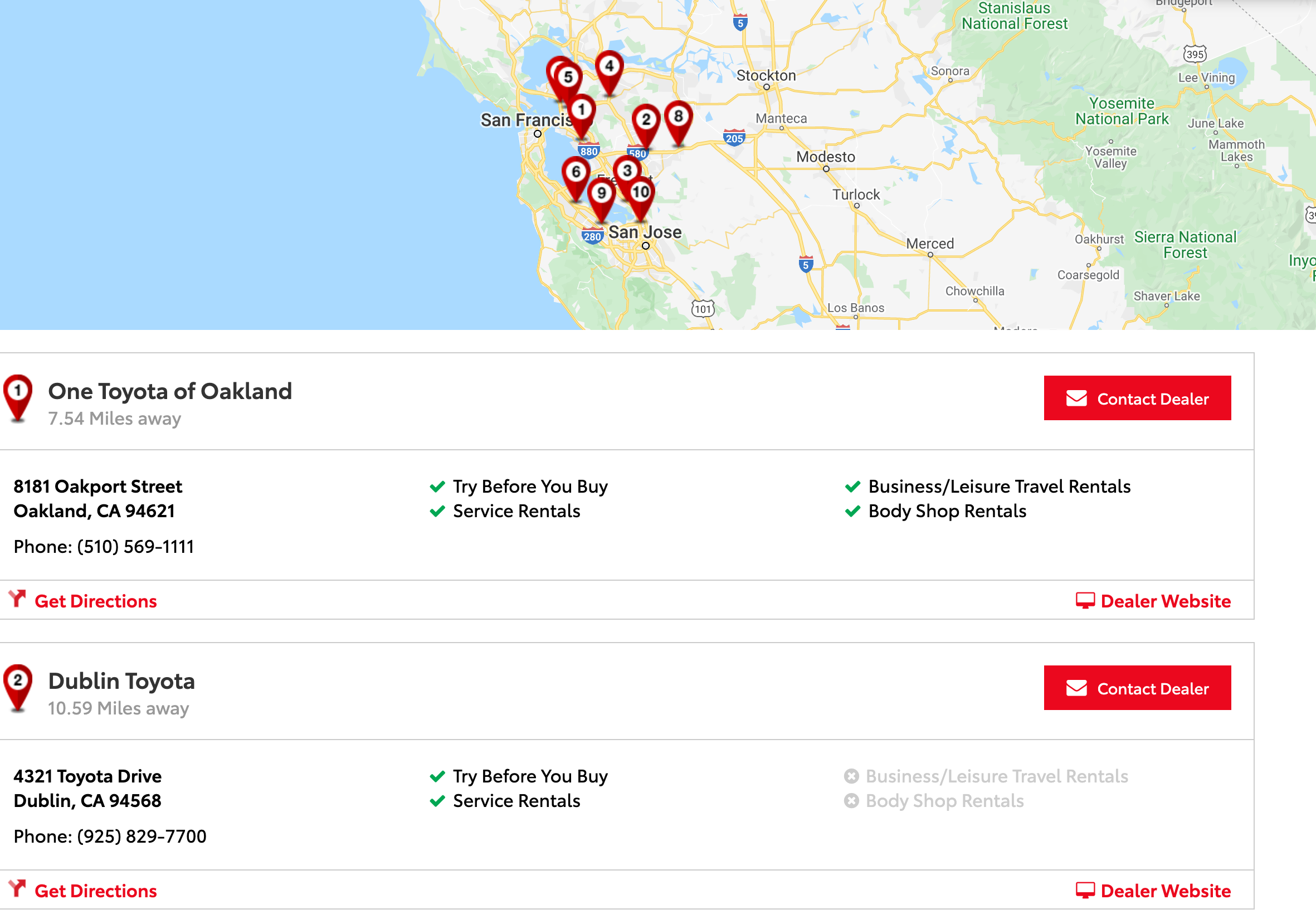Screen dimensions: 1316x914
Task: Click map pin number 8
Action: click(x=678, y=118)
